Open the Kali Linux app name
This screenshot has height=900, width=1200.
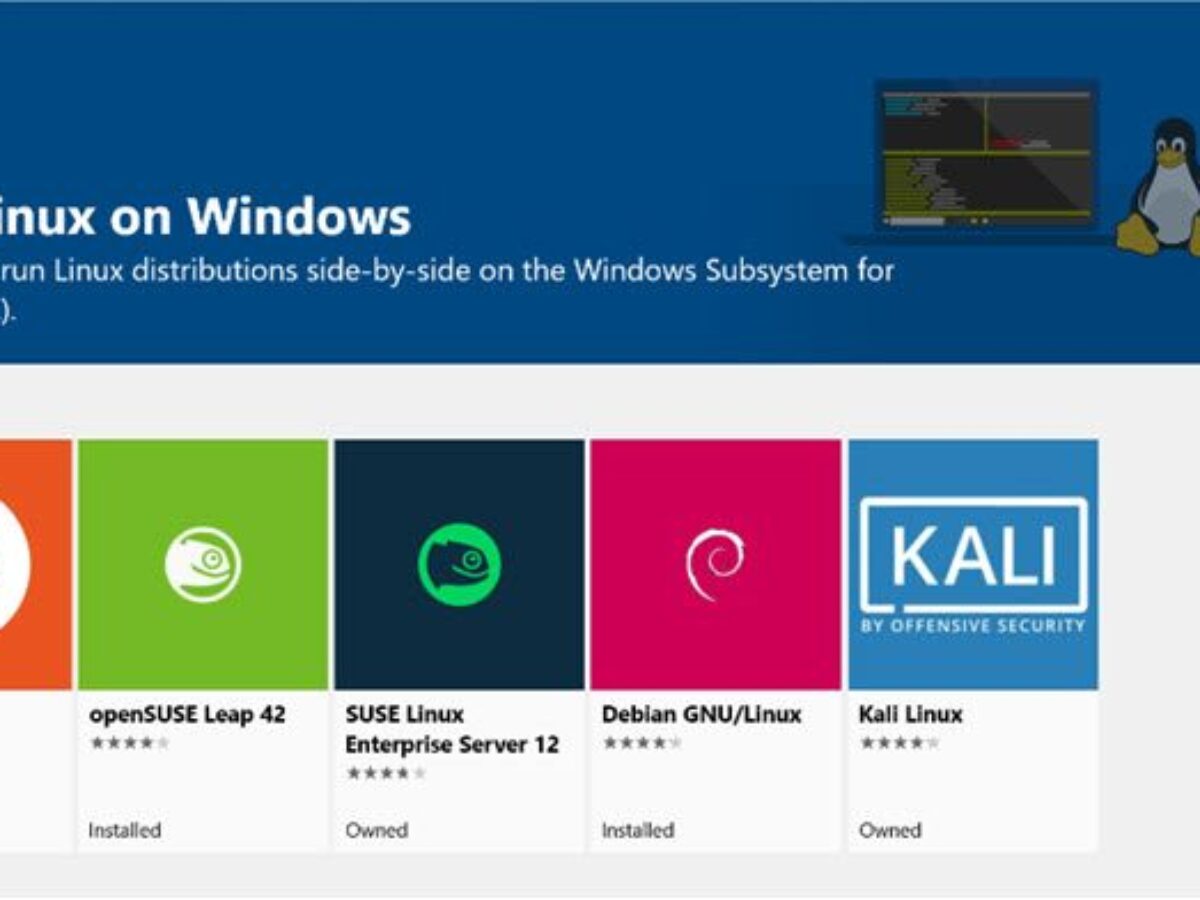[910, 715]
